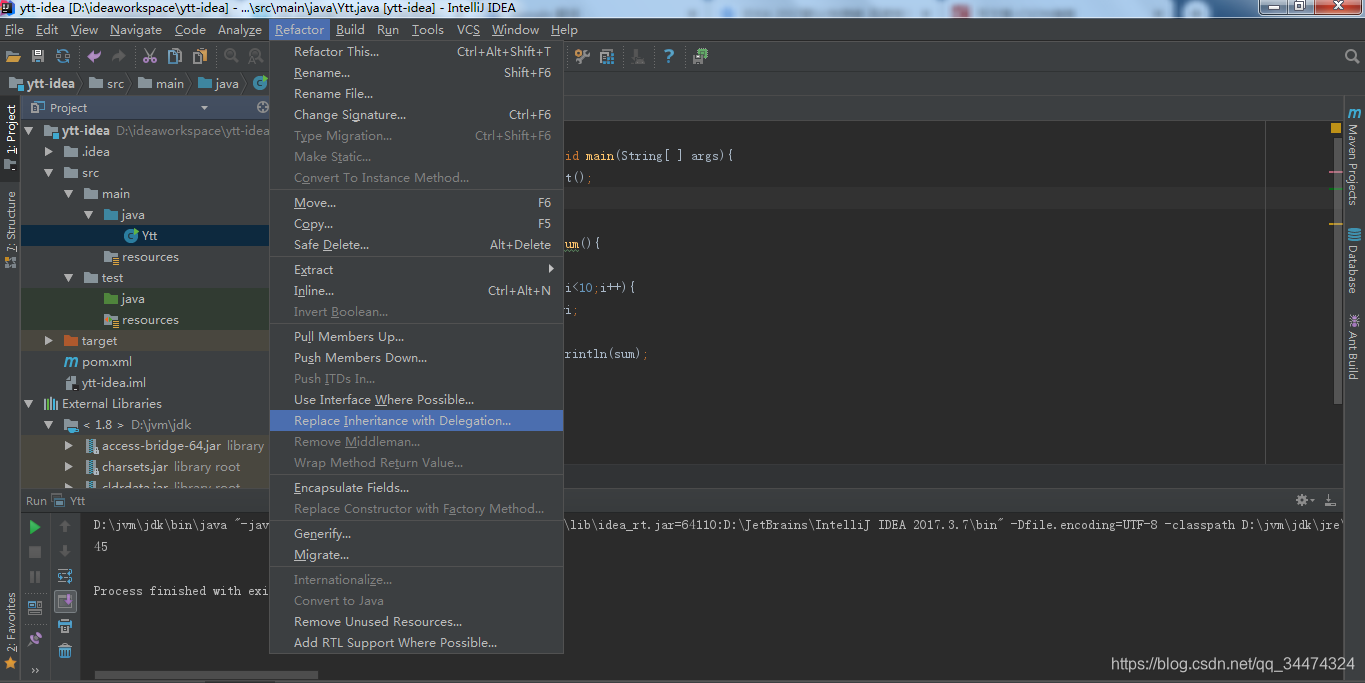Image resolution: width=1365 pixels, height=683 pixels.
Task: Click the Help question mark icon
Action: coord(669,57)
